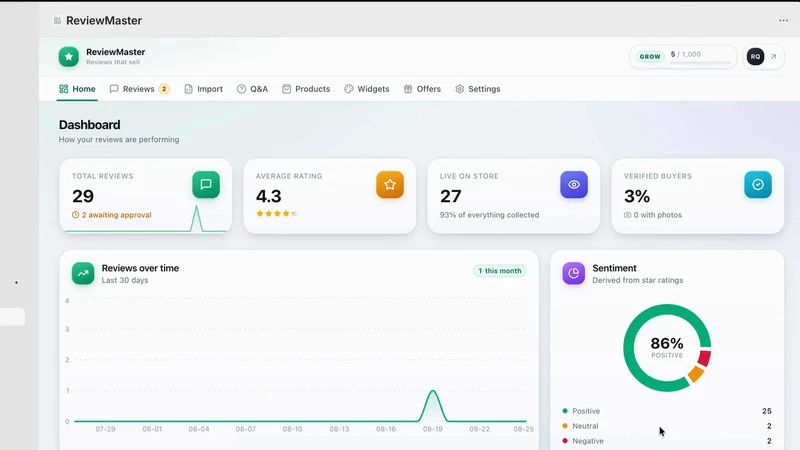800x450 pixels.
Task: Click the Widgets tab palette icon
Action: click(348, 89)
